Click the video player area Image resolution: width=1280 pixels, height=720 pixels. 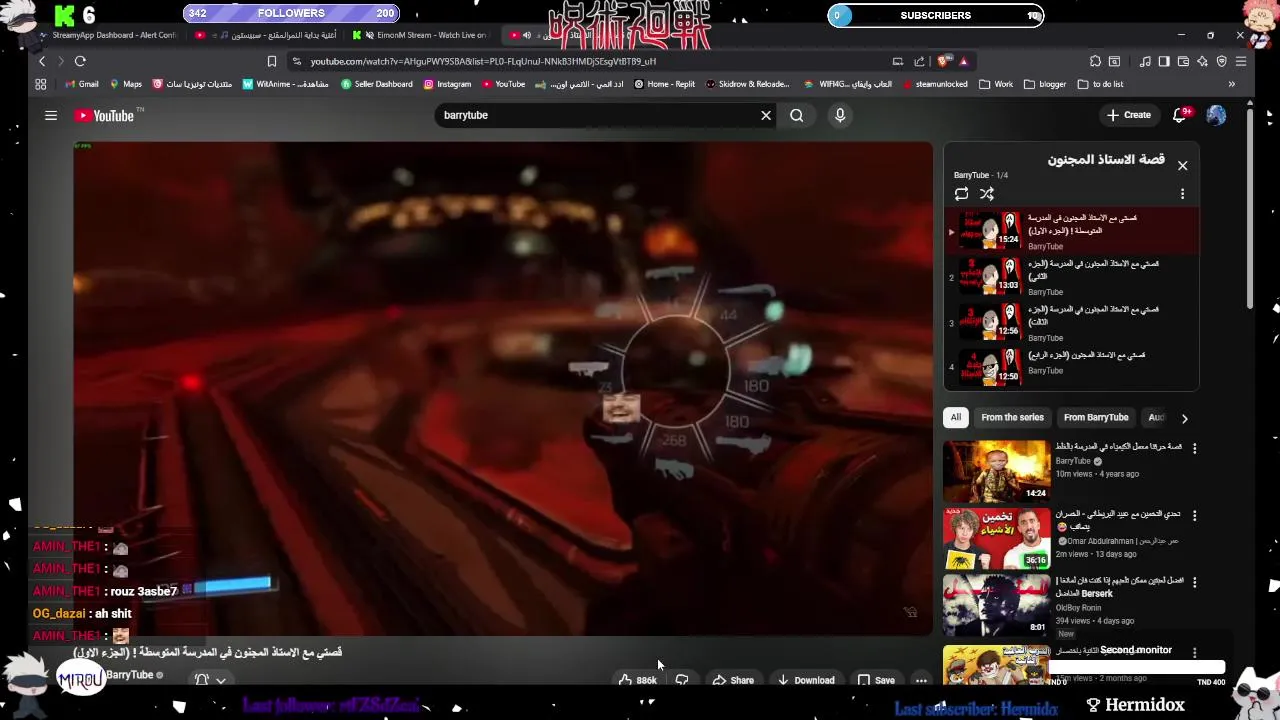(503, 388)
